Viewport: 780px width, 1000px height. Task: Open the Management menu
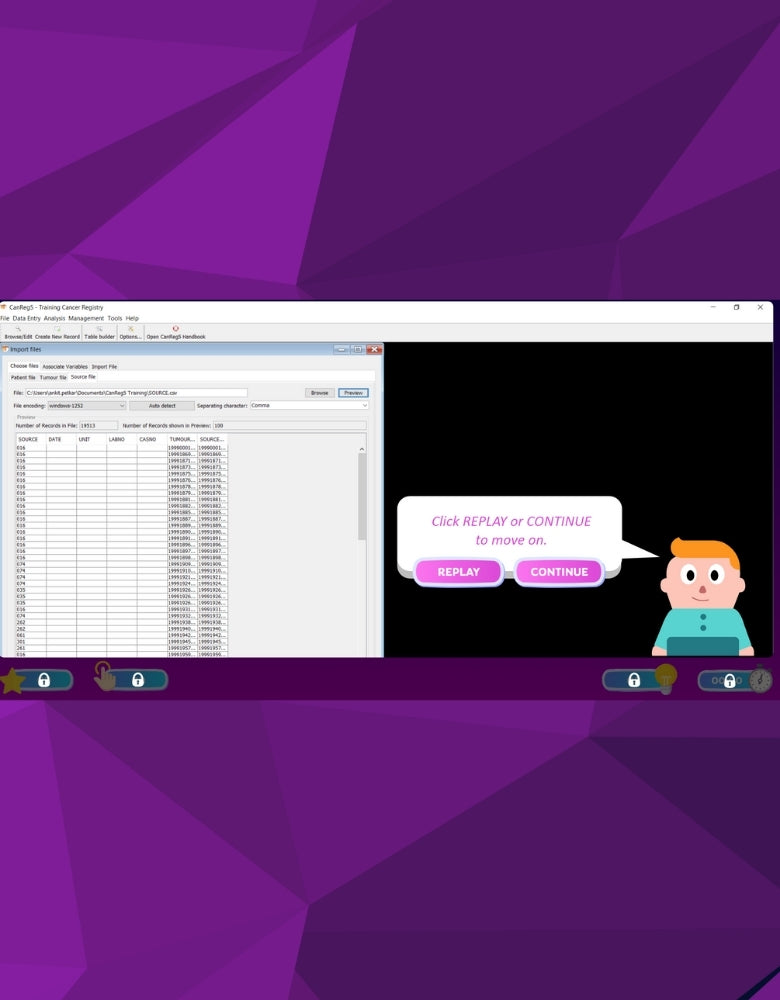point(86,318)
